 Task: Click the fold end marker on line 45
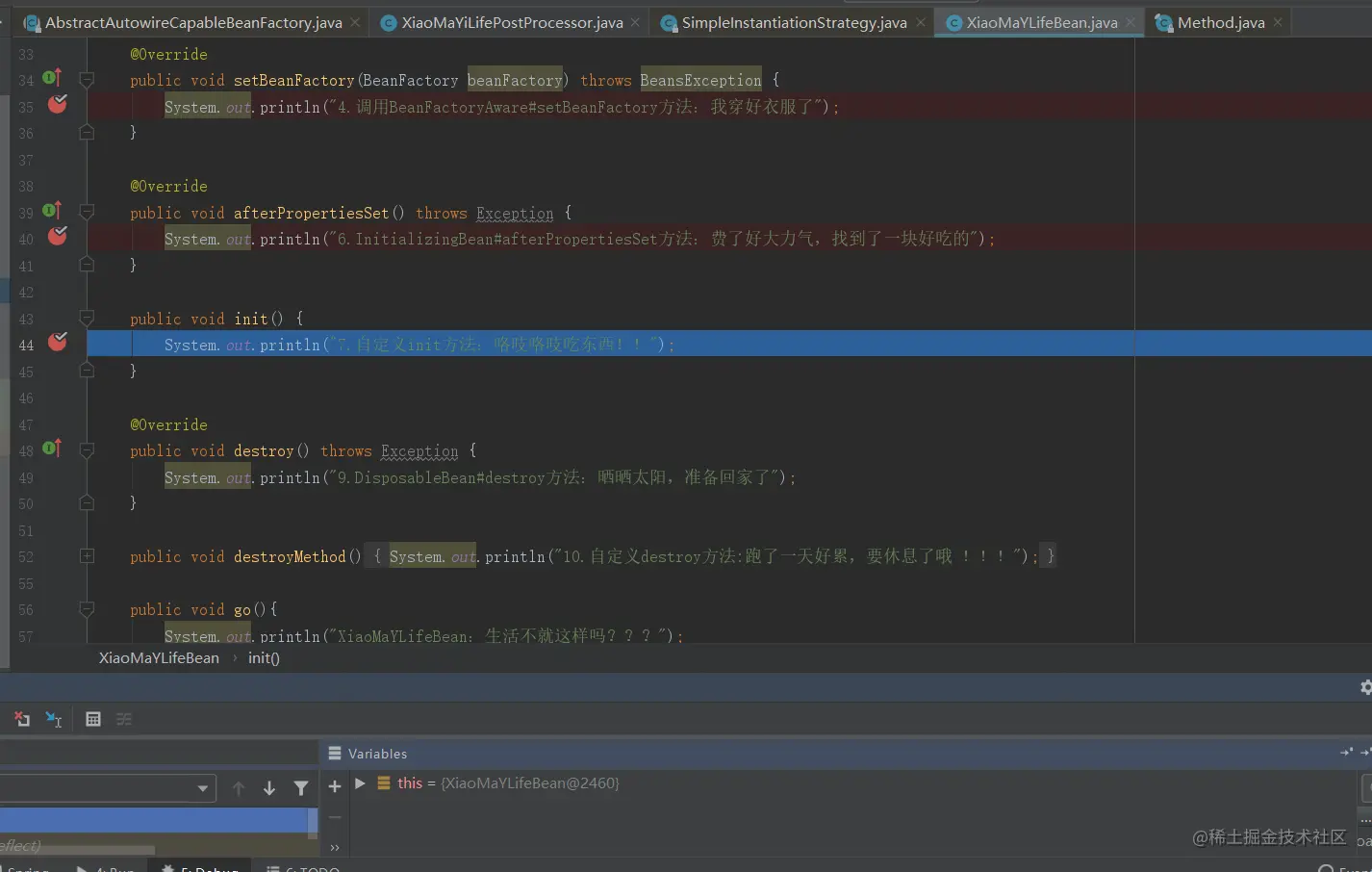87,371
